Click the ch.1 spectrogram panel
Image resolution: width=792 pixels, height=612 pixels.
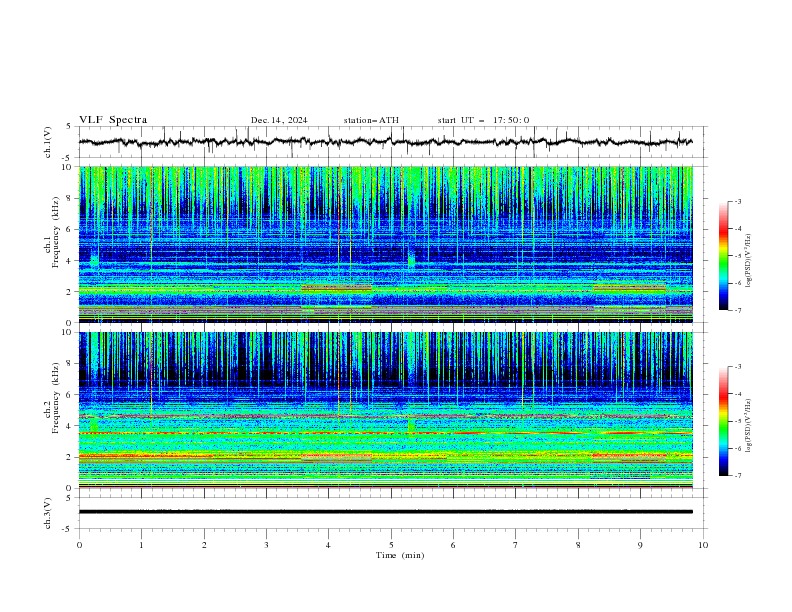(385, 244)
